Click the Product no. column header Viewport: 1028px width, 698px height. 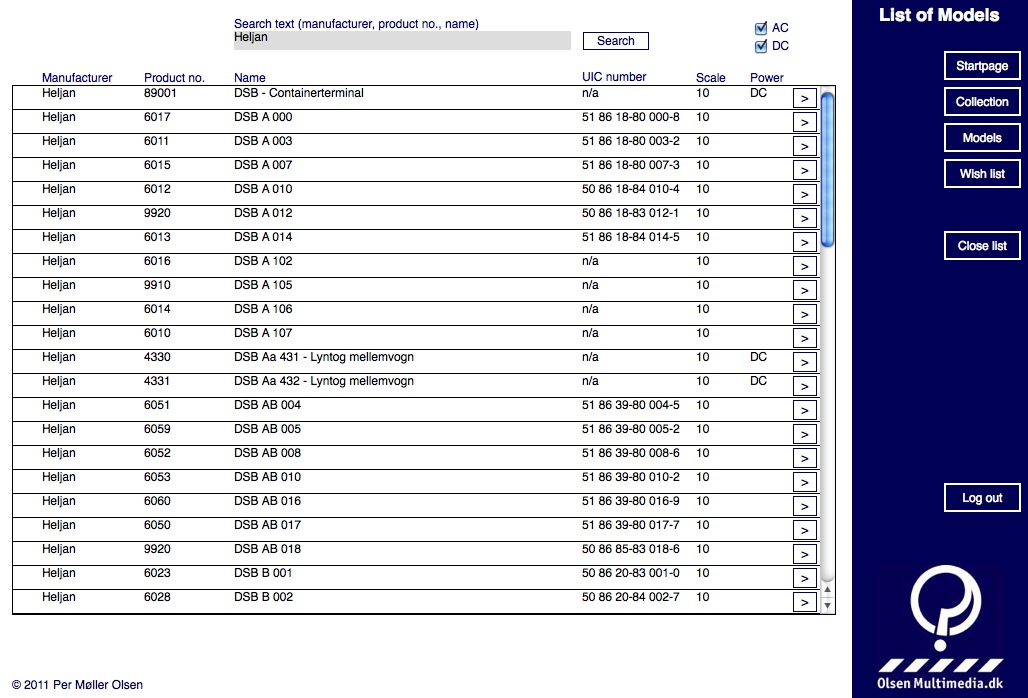(x=174, y=77)
